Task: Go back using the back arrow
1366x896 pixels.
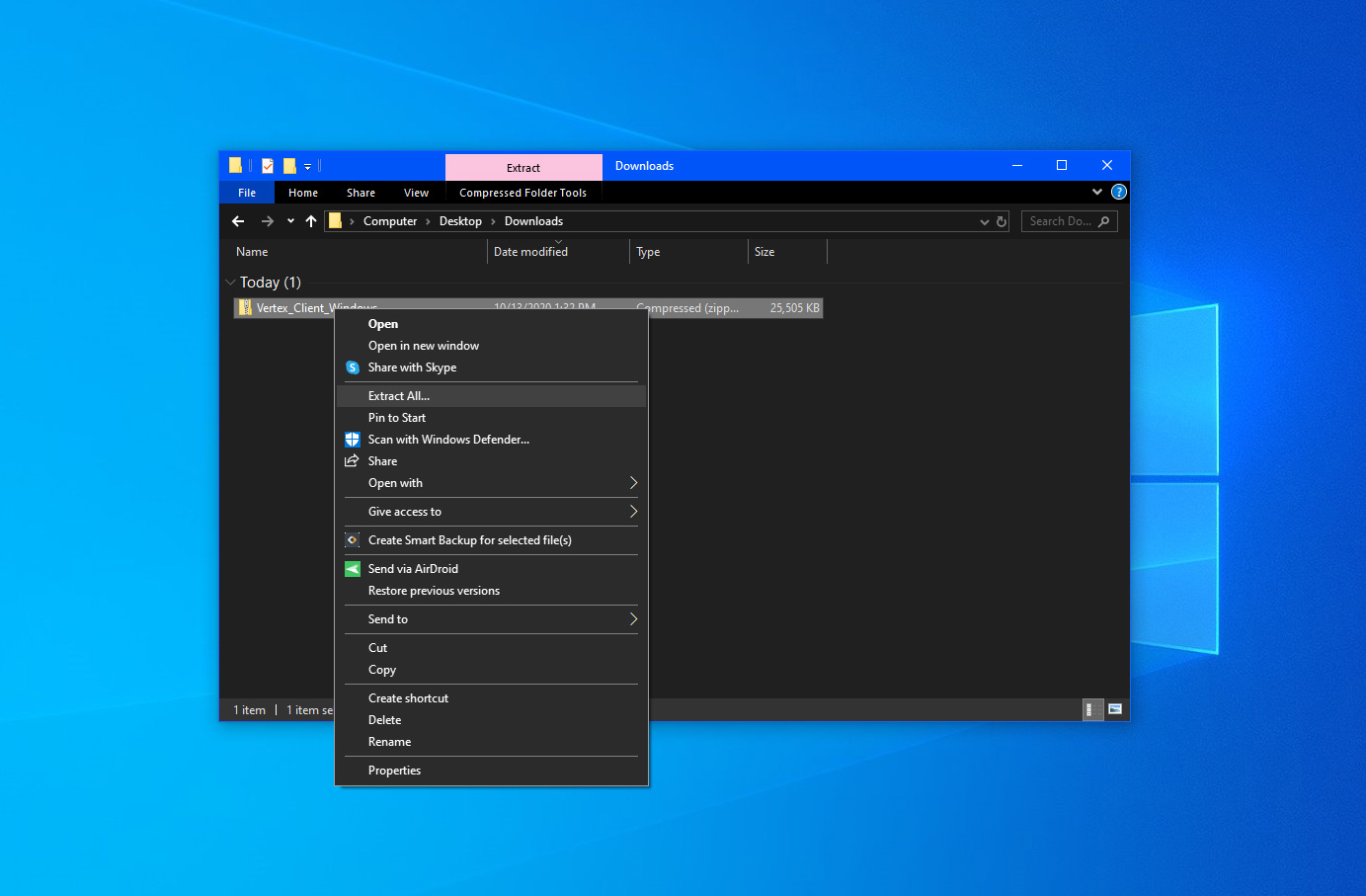Action: pyautogui.click(x=238, y=221)
